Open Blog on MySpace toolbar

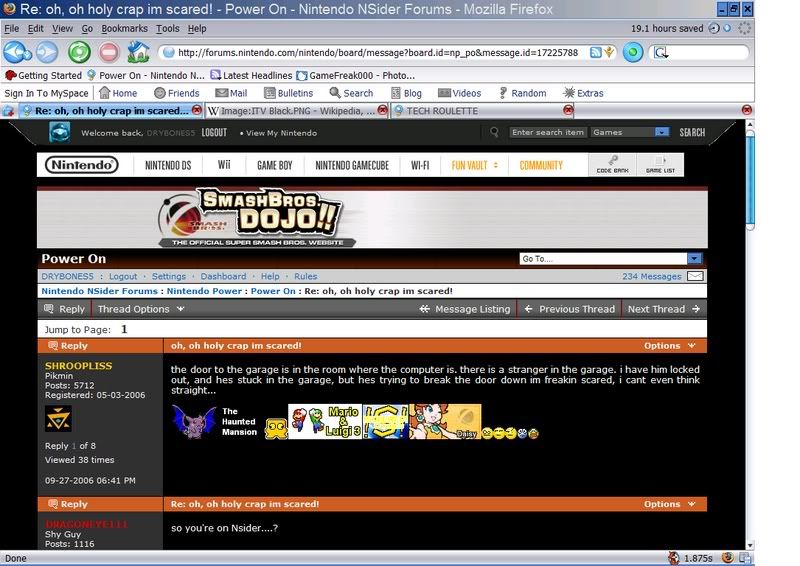click(x=406, y=93)
